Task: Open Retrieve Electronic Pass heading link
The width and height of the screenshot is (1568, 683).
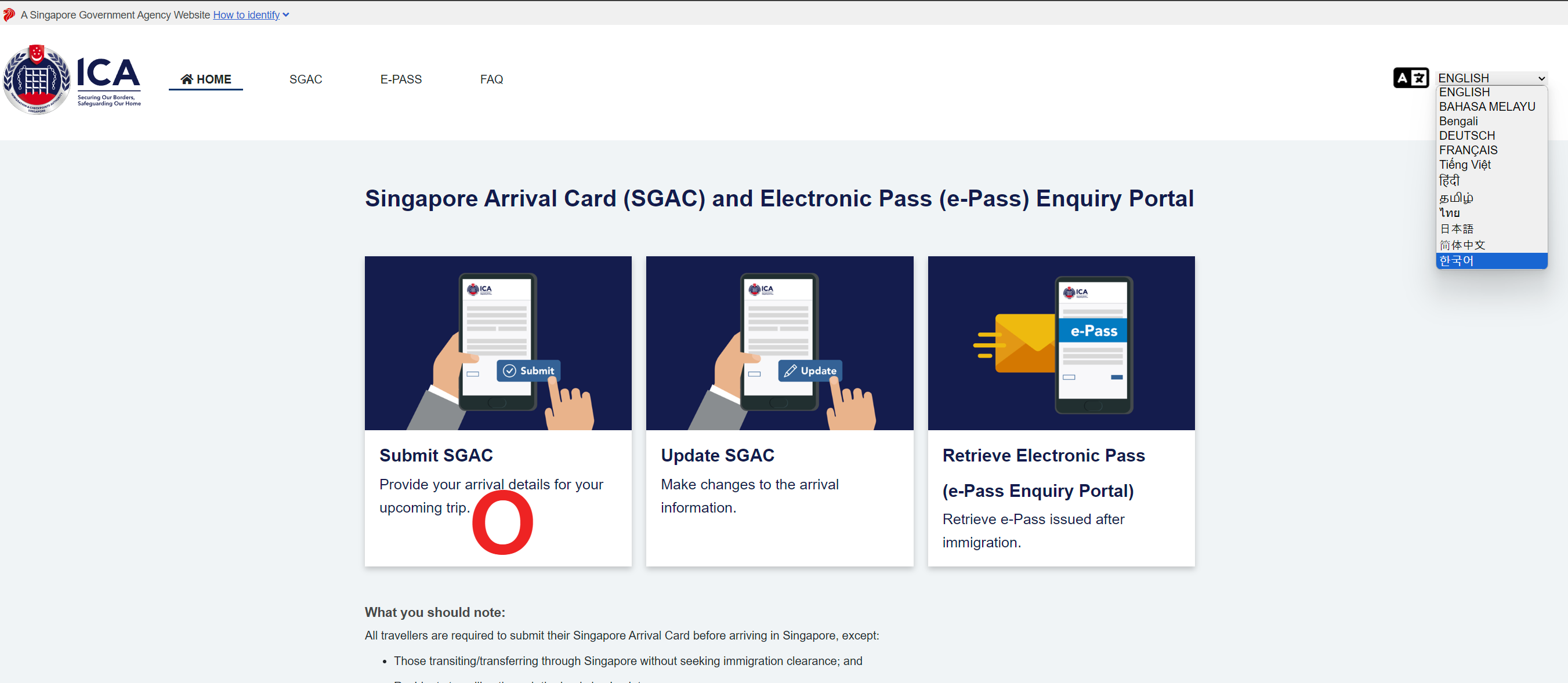Action: coord(1044,473)
